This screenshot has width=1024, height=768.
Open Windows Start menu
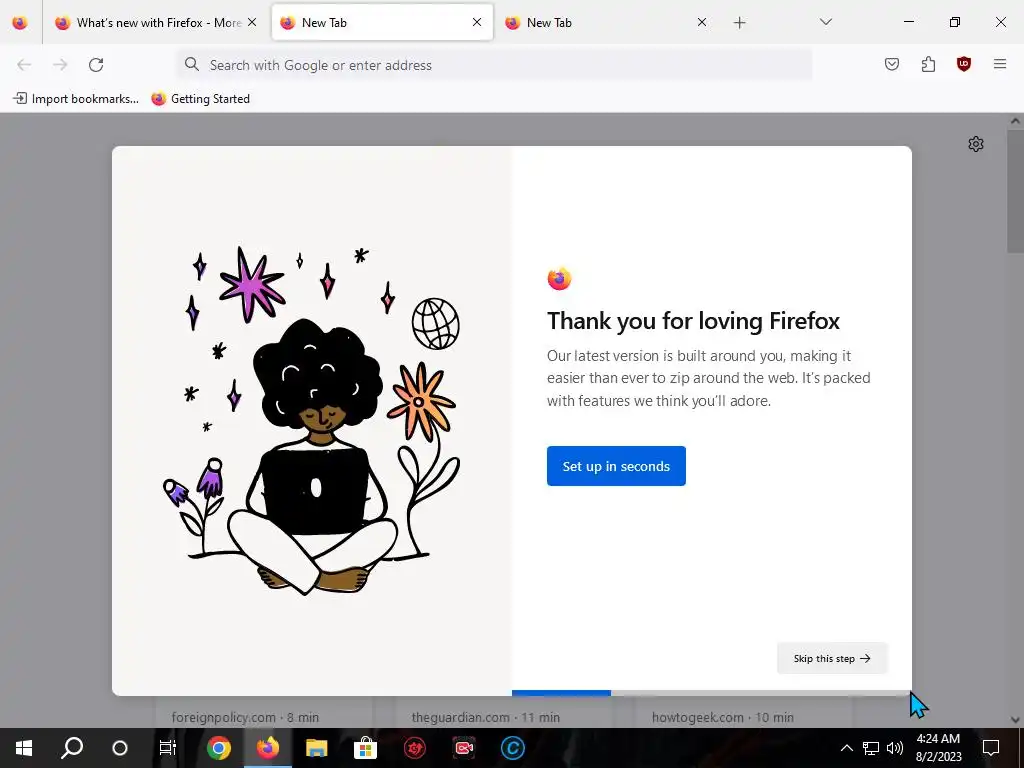(24, 748)
